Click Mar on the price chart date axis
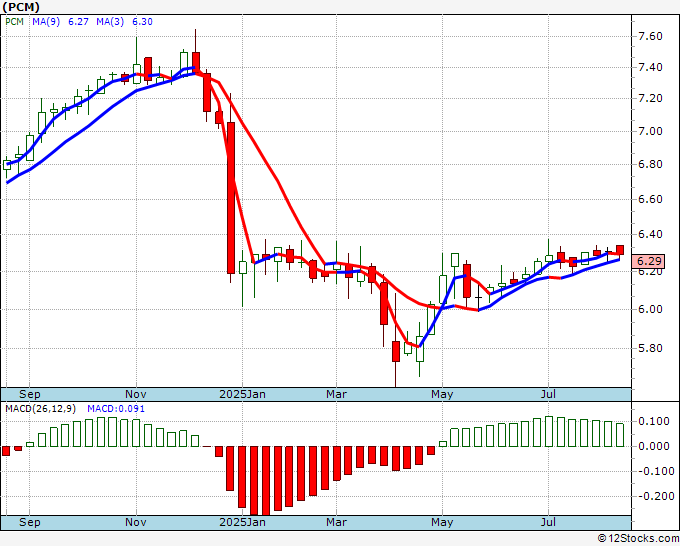This screenshot has width=680, height=546. click(x=337, y=394)
